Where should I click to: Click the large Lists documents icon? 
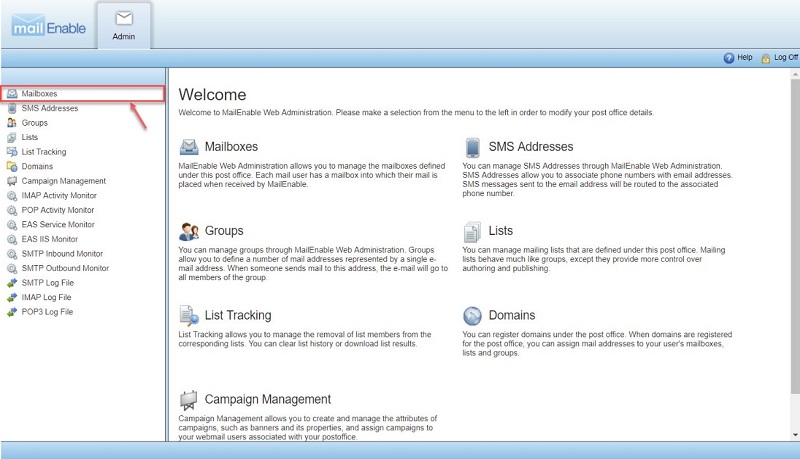pos(472,232)
